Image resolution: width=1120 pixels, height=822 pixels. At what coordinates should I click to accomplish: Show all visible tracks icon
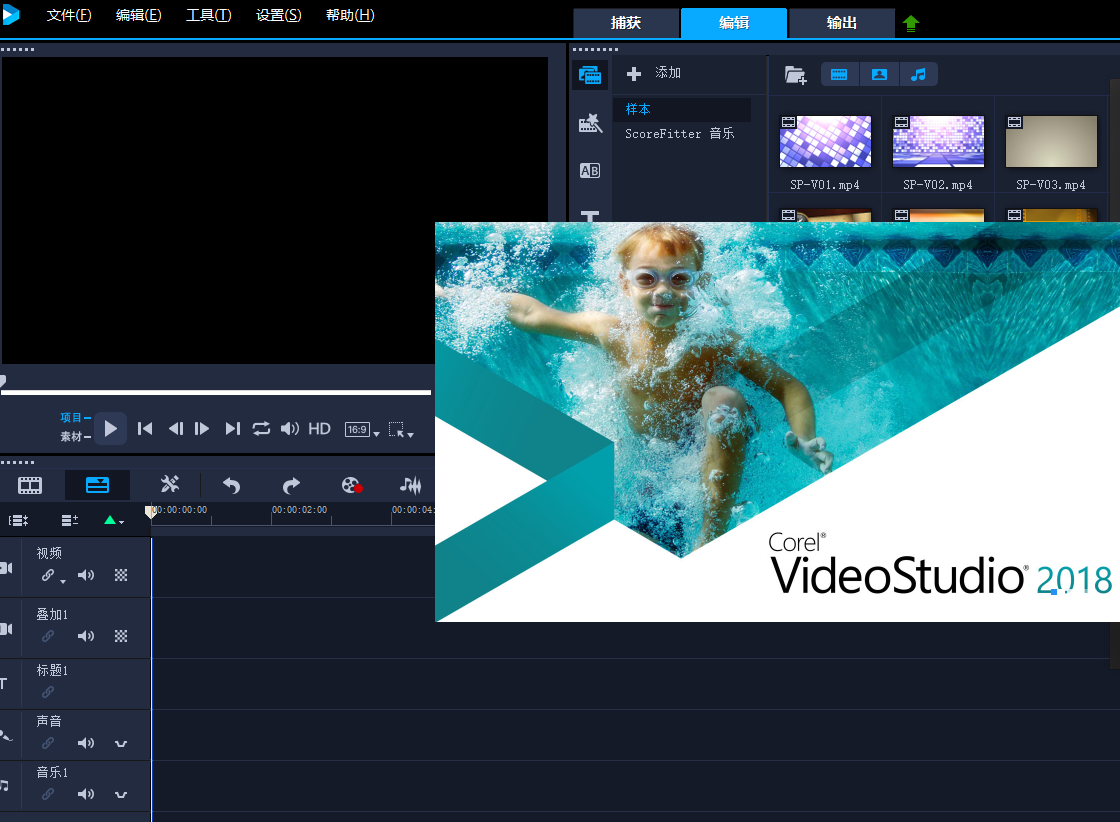tap(19, 521)
